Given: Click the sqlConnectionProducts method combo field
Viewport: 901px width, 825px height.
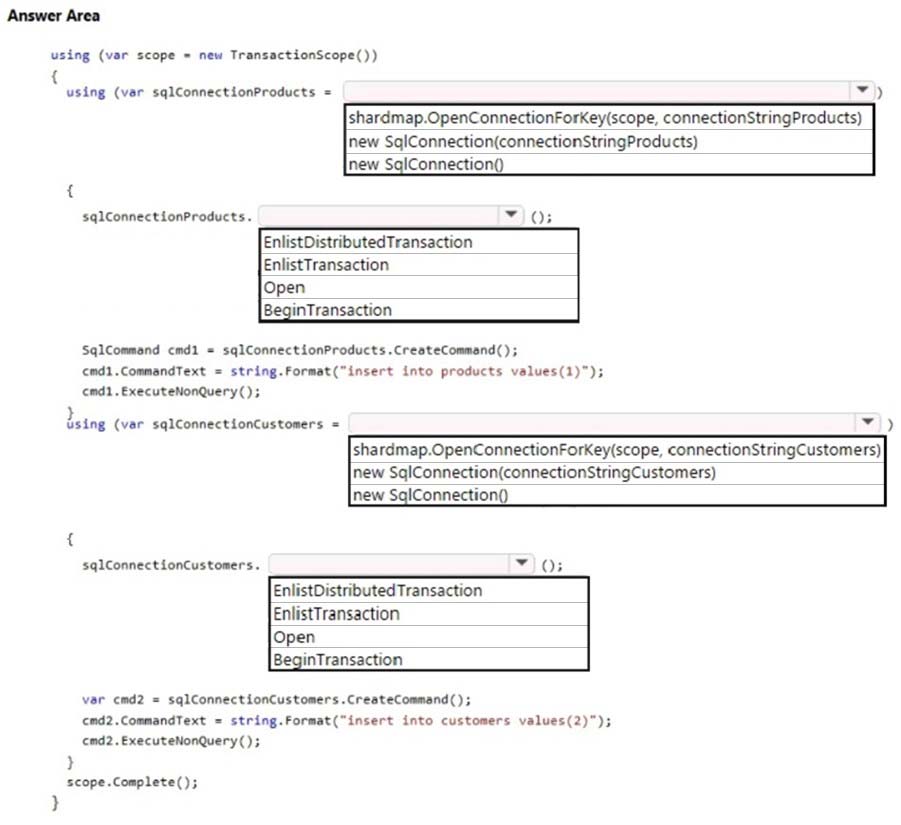Looking at the screenshot, I should pos(391,215).
